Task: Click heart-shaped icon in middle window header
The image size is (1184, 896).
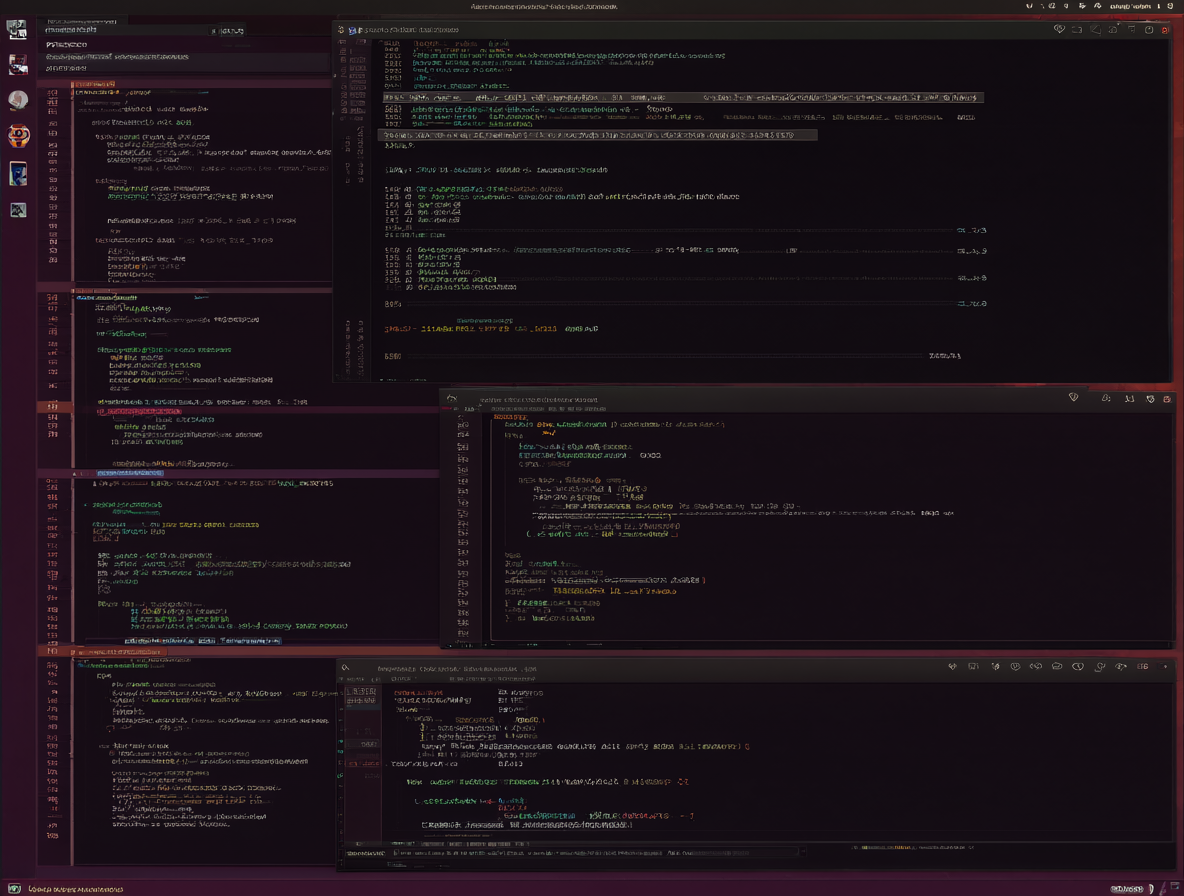Action: 1073,398
